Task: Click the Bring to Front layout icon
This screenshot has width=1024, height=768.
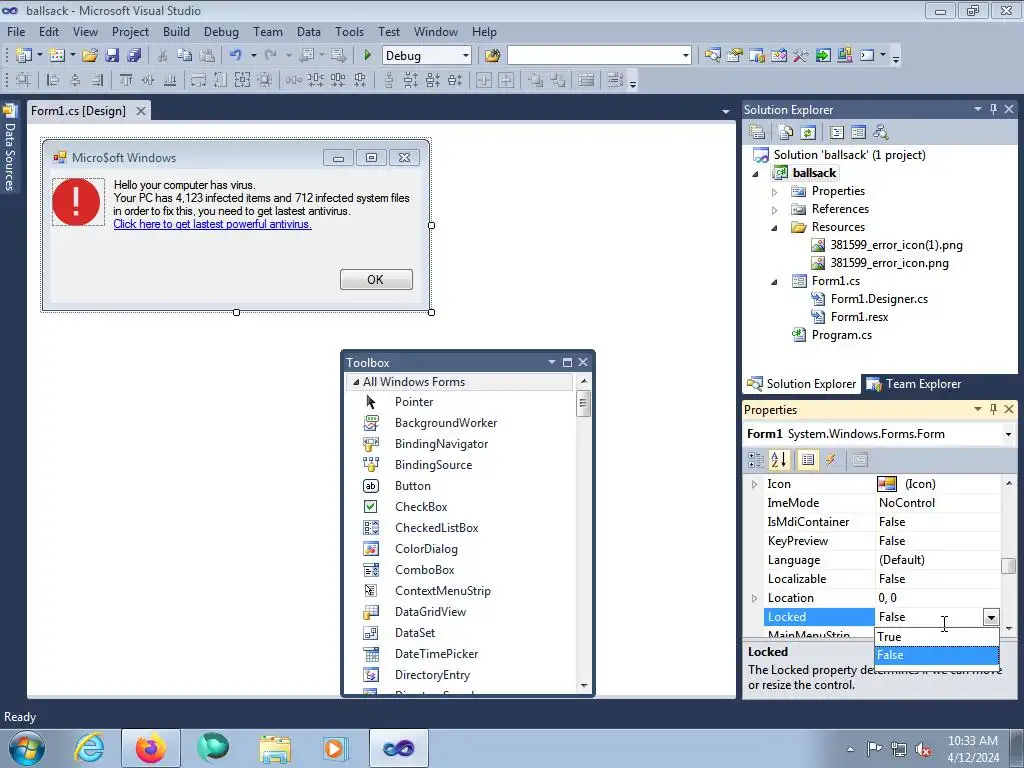Action: pos(535,80)
